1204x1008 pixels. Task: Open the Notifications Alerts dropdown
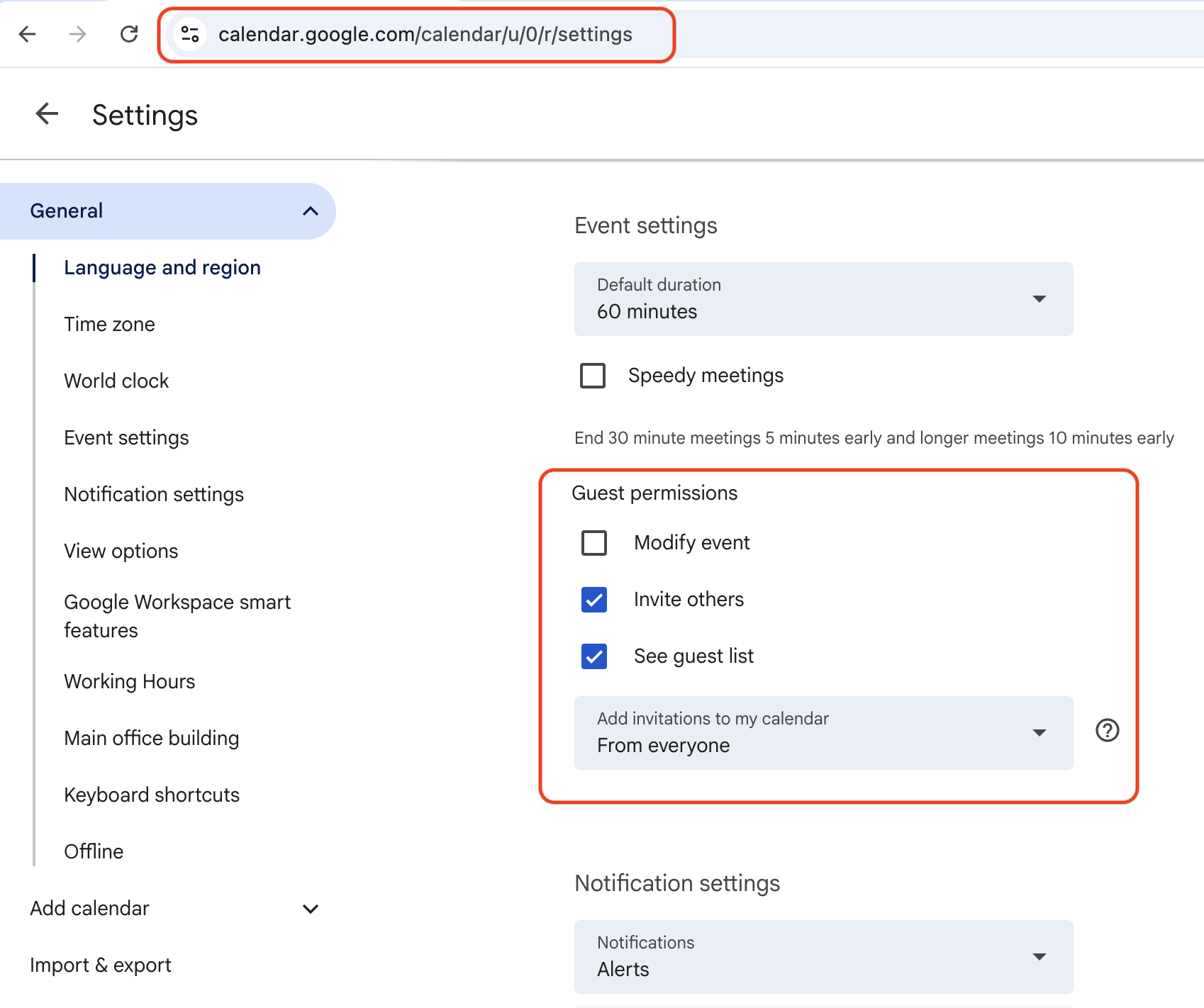tap(823, 957)
